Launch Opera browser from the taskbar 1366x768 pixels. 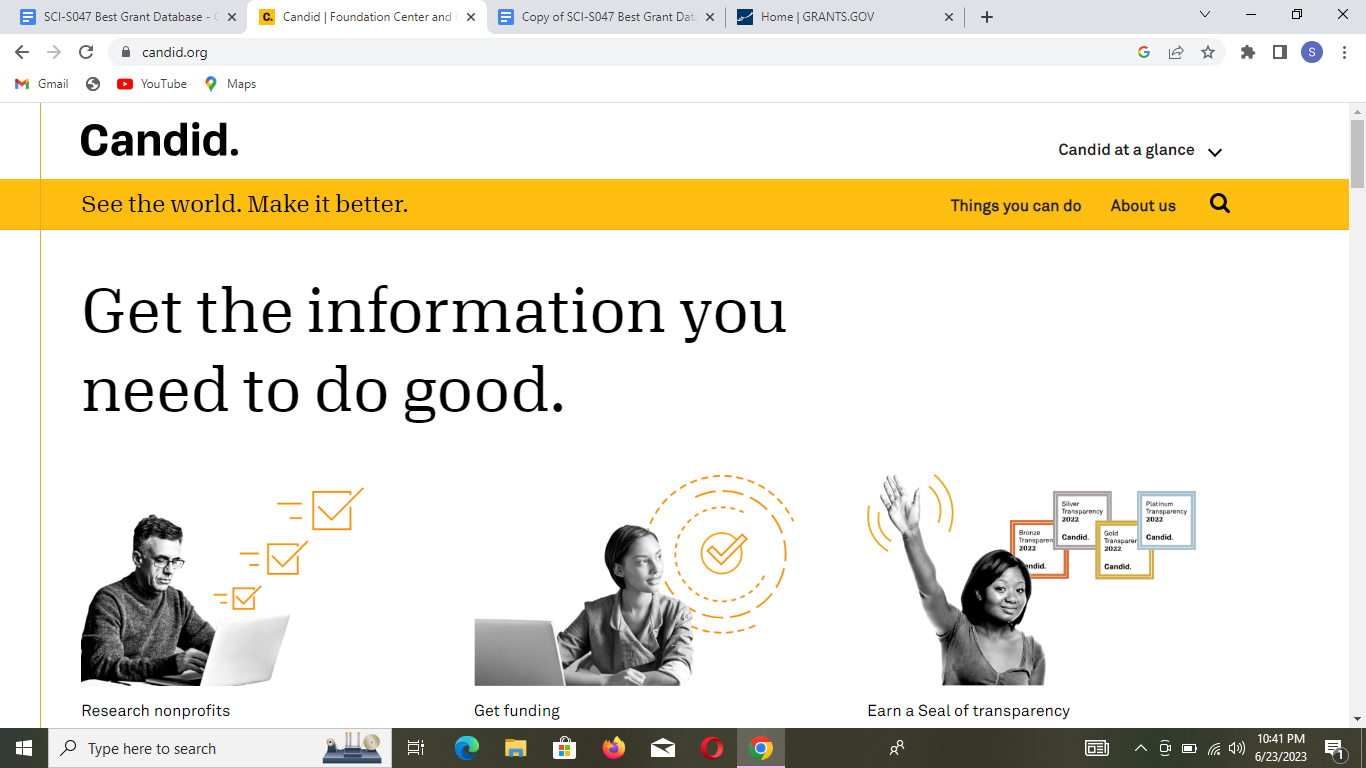[x=712, y=748]
